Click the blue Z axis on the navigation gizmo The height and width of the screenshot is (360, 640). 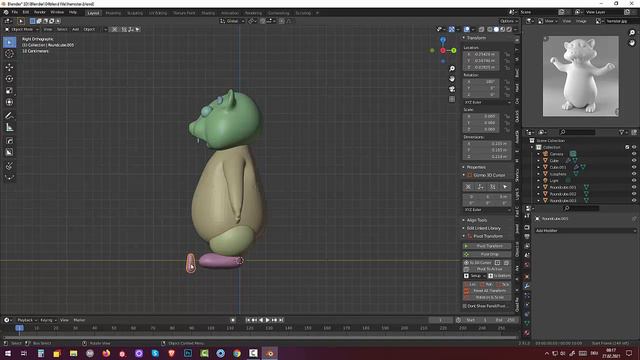tap(443, 40)
